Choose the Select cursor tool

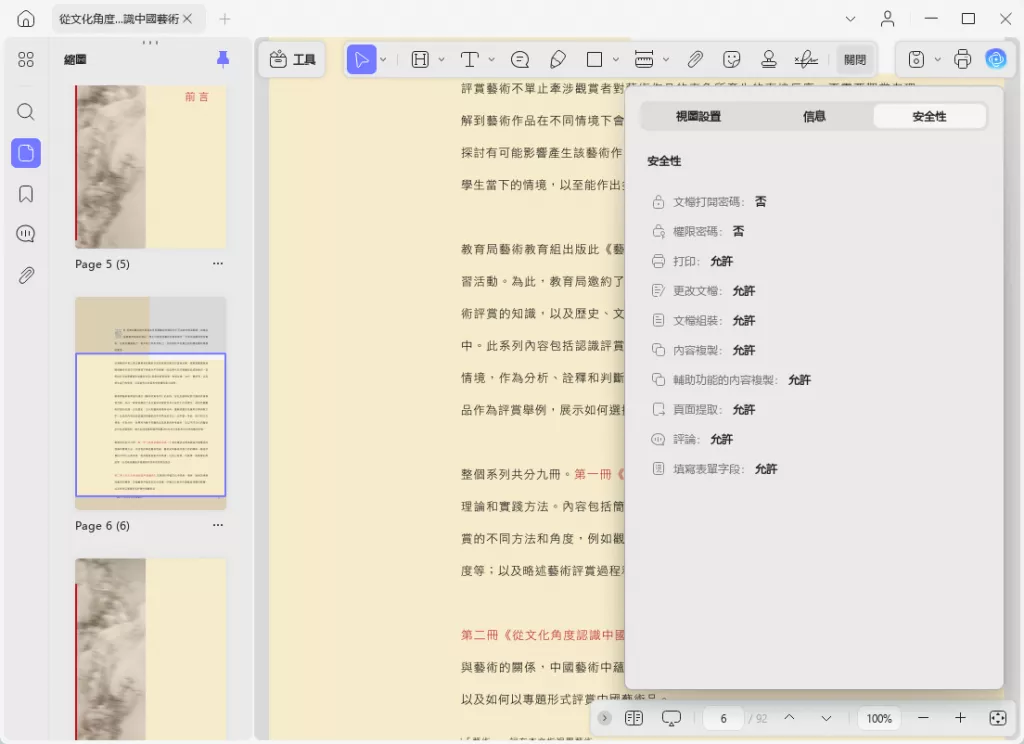point(361,59)
